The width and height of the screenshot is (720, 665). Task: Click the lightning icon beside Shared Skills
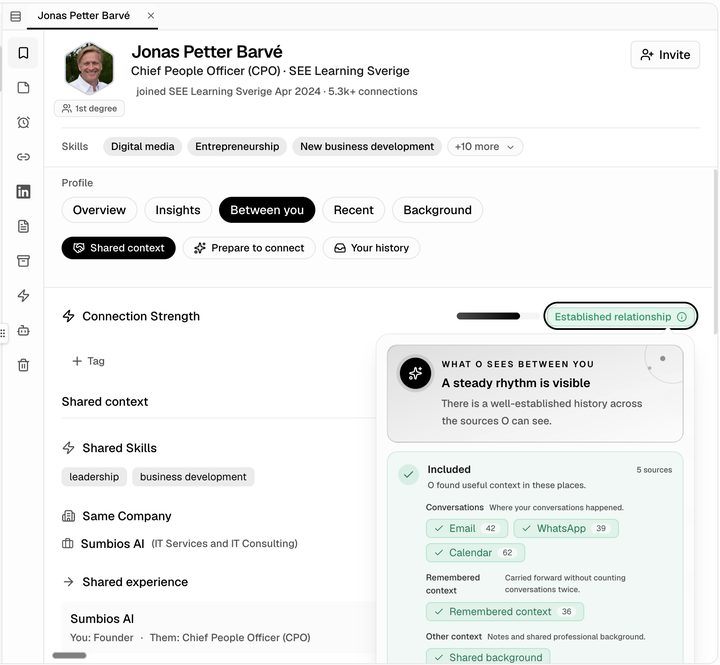pyautogui.click(x=68, y=448)
